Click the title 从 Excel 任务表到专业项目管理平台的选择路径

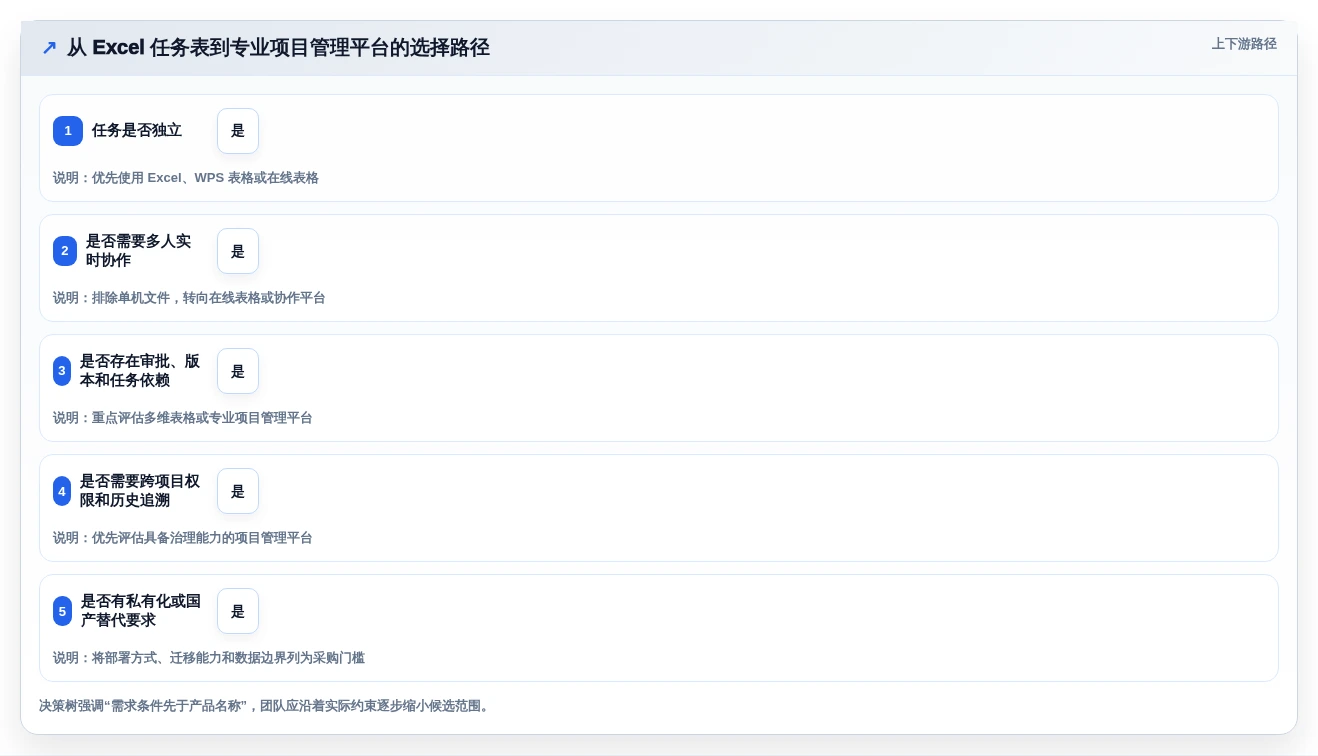pyautogui.click(x=278, y=47)
